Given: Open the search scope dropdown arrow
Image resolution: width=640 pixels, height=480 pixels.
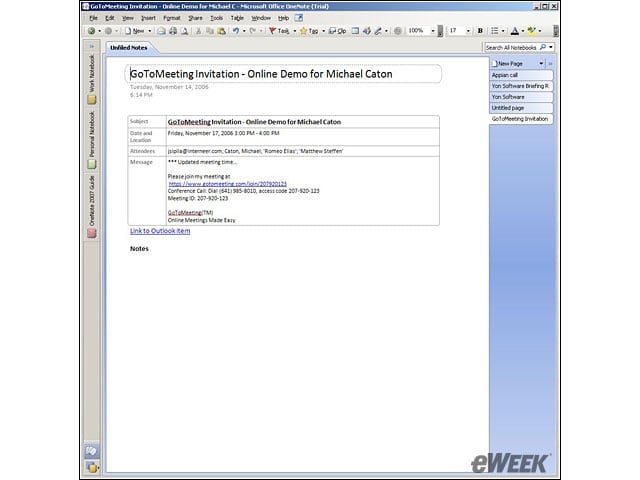Looking at the screenshot, I should [551, 47].
